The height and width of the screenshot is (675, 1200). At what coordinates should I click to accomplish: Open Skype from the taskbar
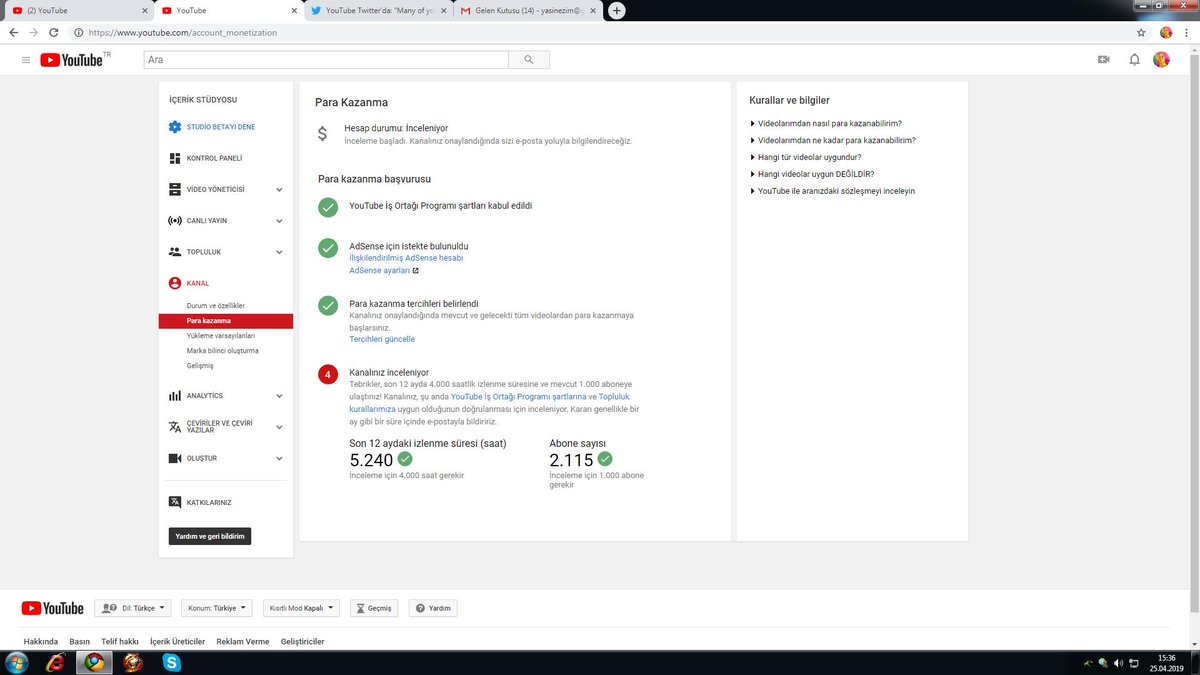click(172, 662)
